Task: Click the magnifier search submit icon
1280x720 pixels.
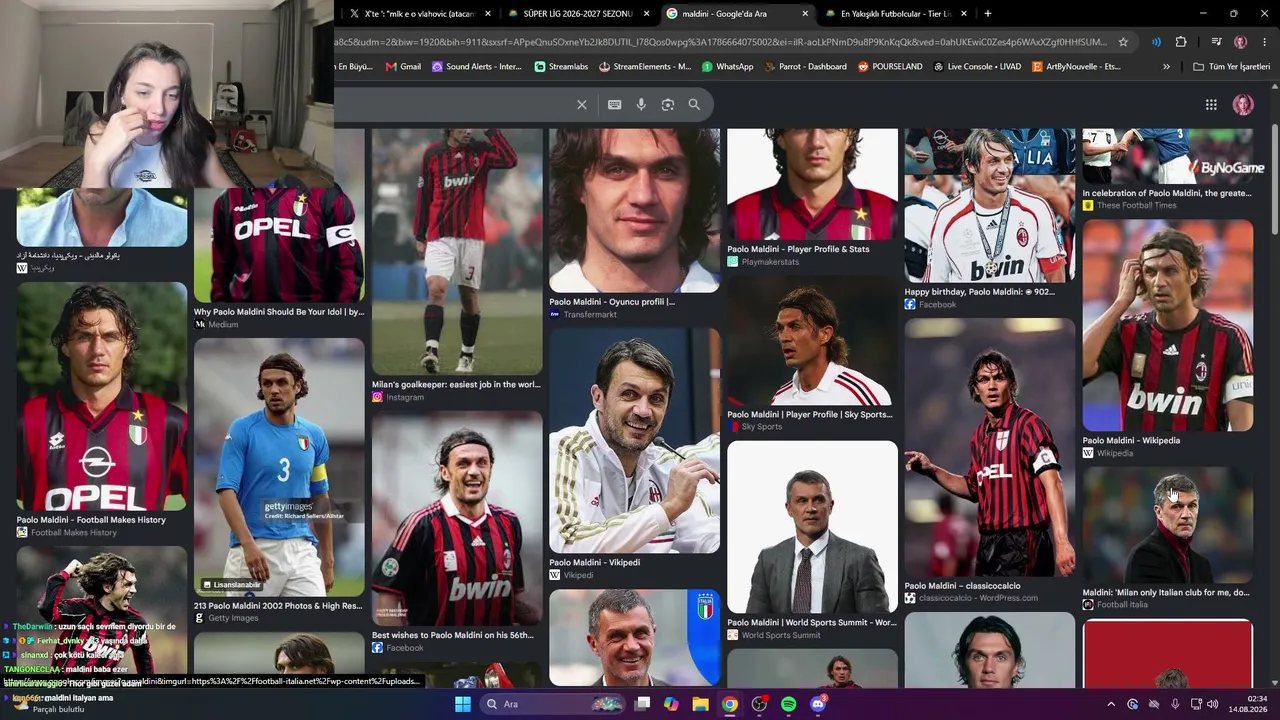Action: (x=694, y=104)
